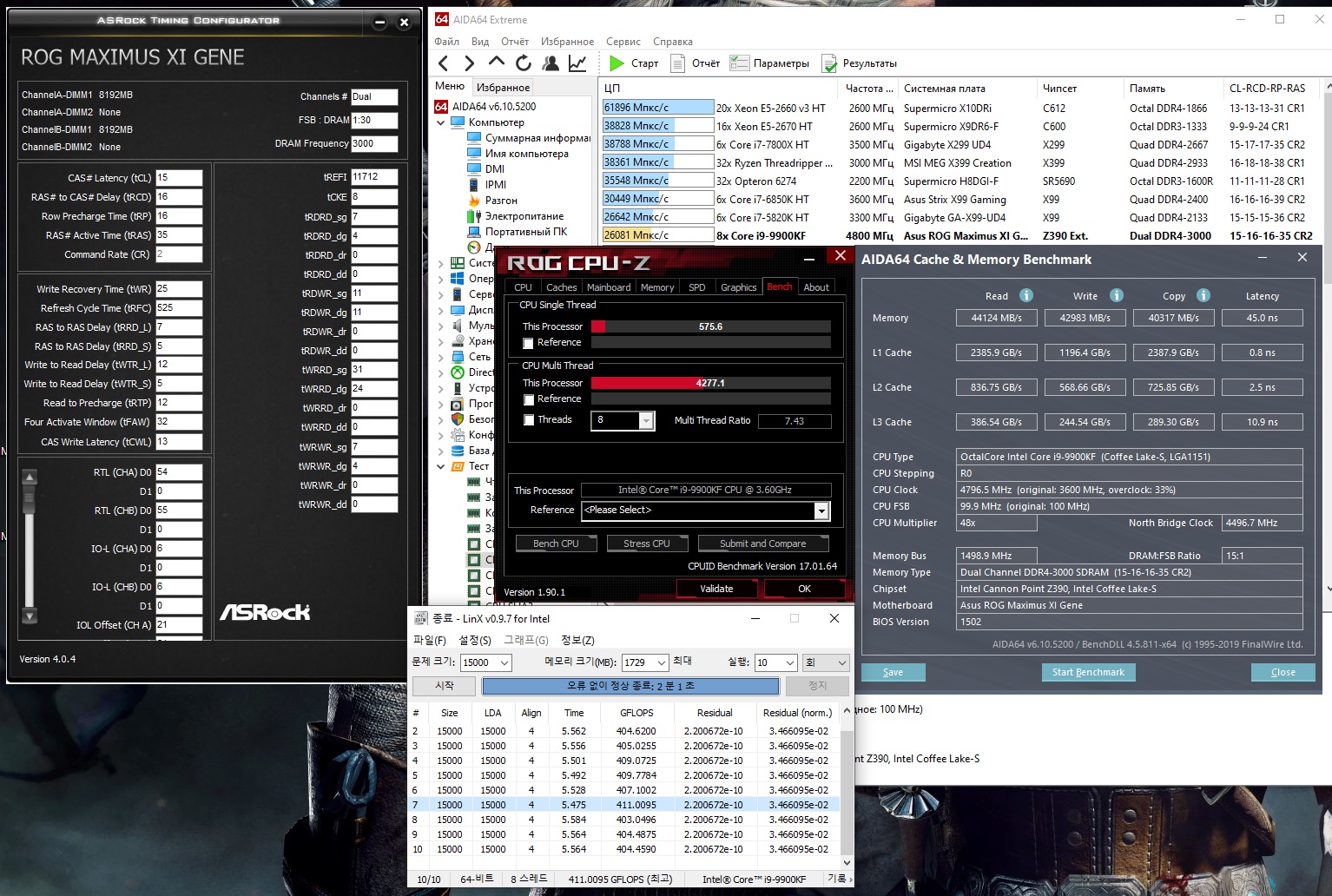Screen dimensions: 1332x896
Task: Open the Сервис menu in AIDA64
Action: (x=623, y=42)
